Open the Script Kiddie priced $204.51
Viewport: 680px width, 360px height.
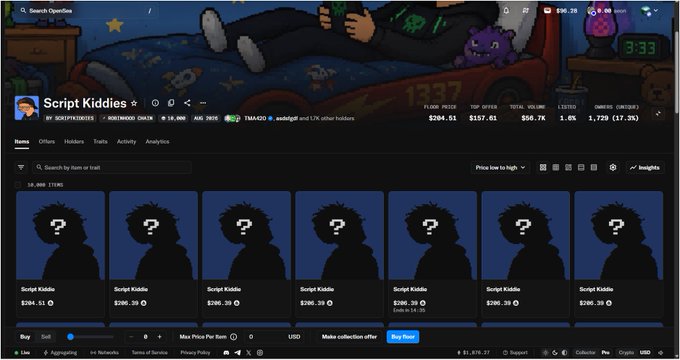pyautogui.click(x=61, y=254)
